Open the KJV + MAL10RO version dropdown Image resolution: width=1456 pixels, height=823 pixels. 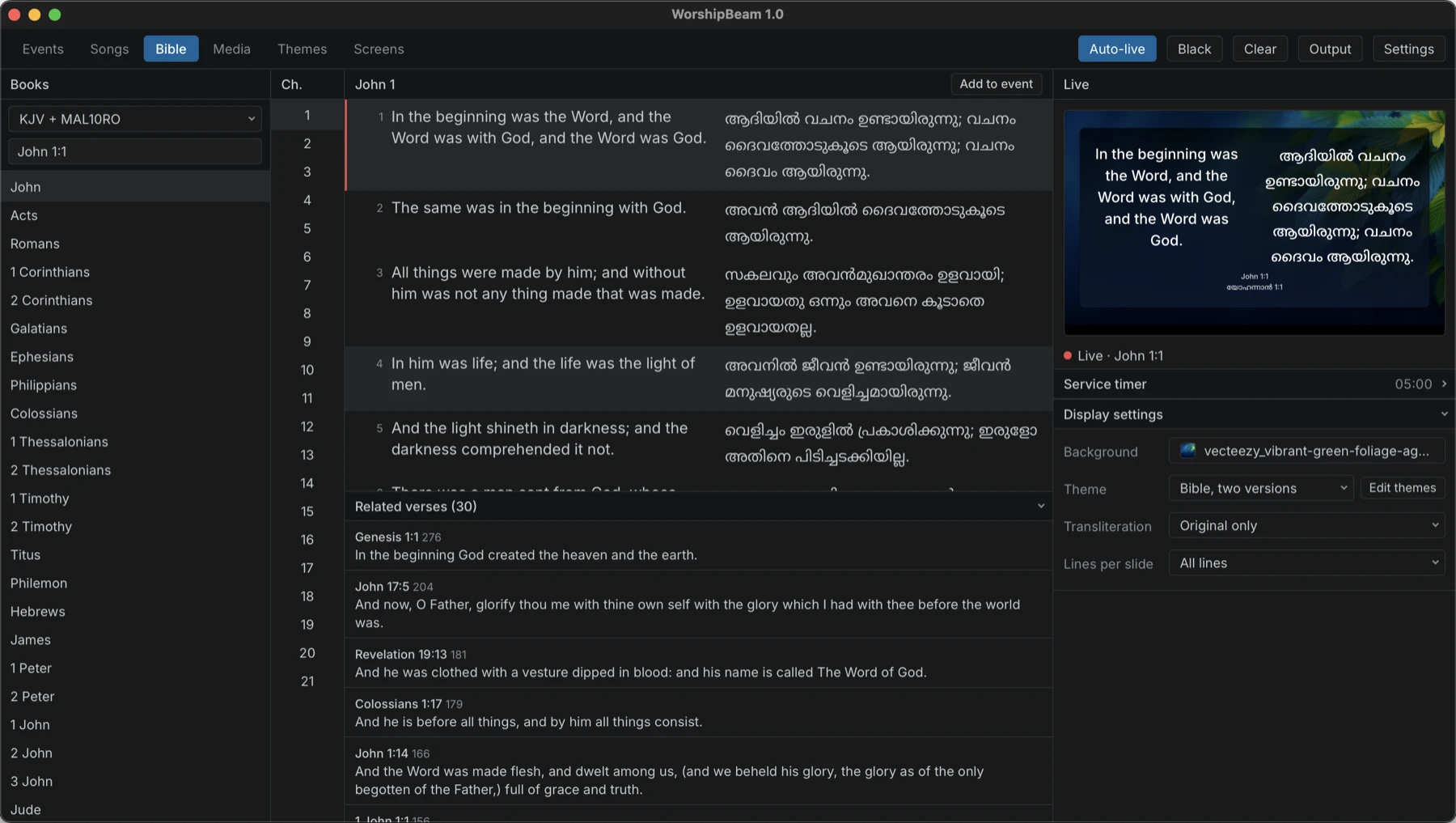[x=135, y=119]
